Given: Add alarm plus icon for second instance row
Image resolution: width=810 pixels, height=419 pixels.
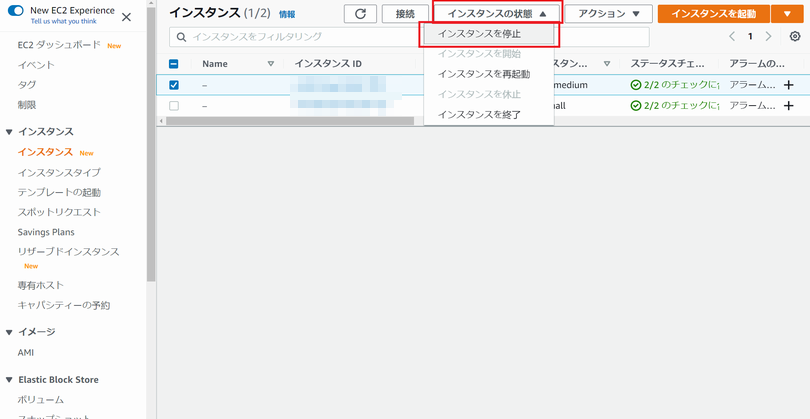Looking at the screenshot, I should coord(788,105).
